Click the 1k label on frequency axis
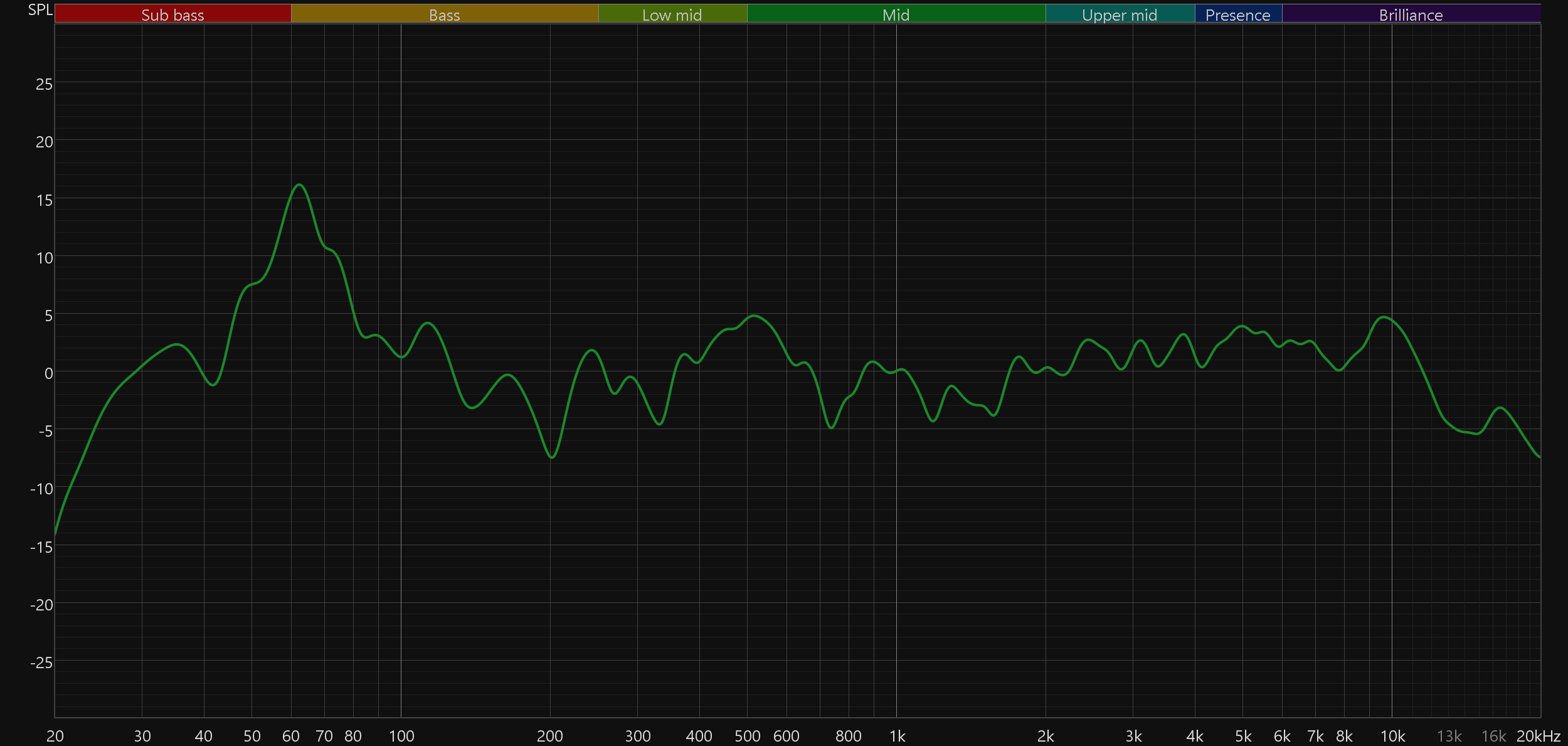 [x=897, y=736]
